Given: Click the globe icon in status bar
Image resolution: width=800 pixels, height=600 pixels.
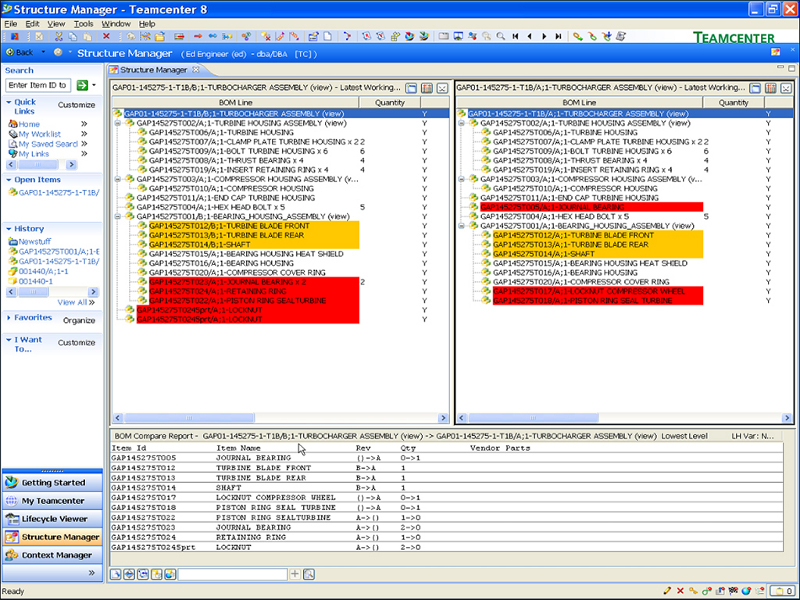Looking at the screenshot, I should [x=746, y=591].
